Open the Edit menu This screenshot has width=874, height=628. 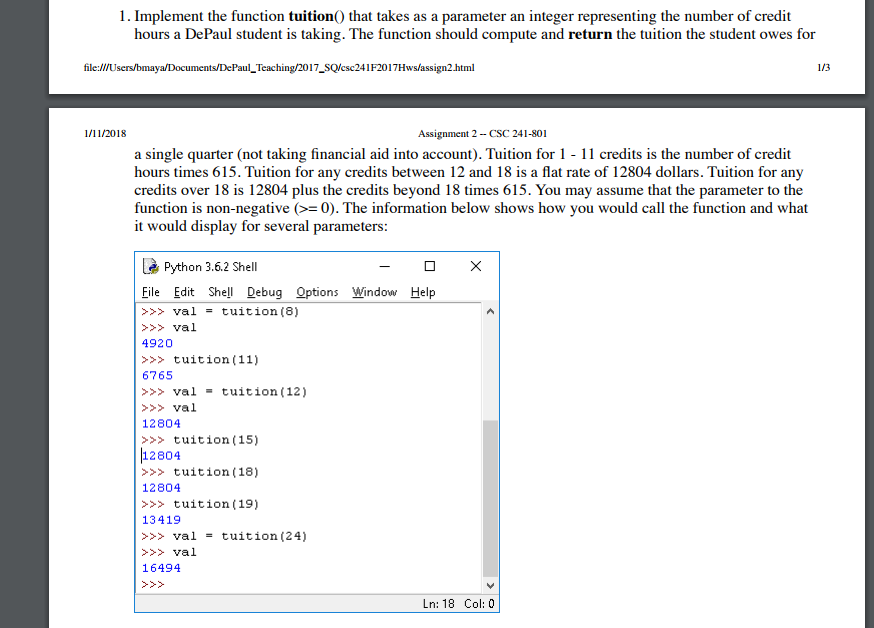pos(184,291)
